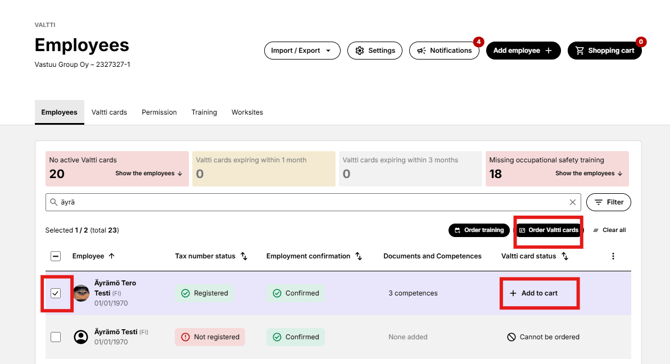Screen dimensions: 670x364
Task: Click the Äyrämö Testi employee name
Action: click(116, 332)
